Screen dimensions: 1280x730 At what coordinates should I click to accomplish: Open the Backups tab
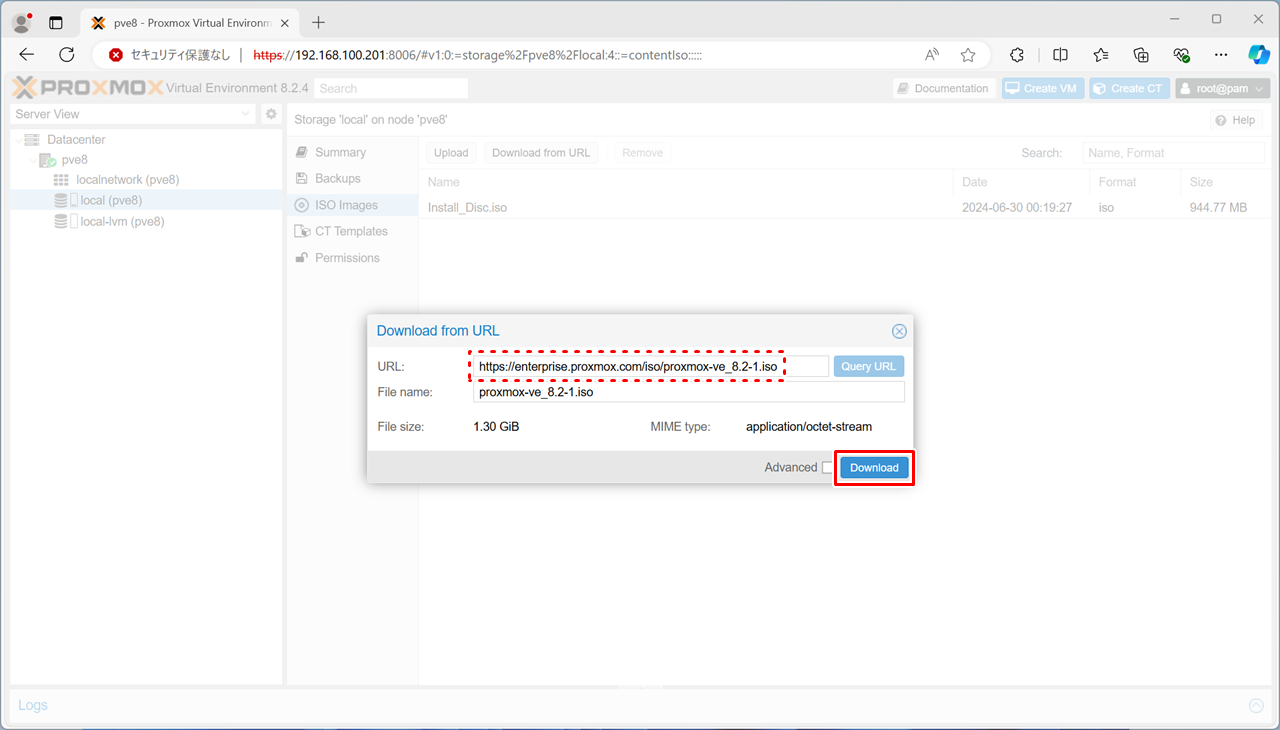pyautogui.click(x=337, y=179)
